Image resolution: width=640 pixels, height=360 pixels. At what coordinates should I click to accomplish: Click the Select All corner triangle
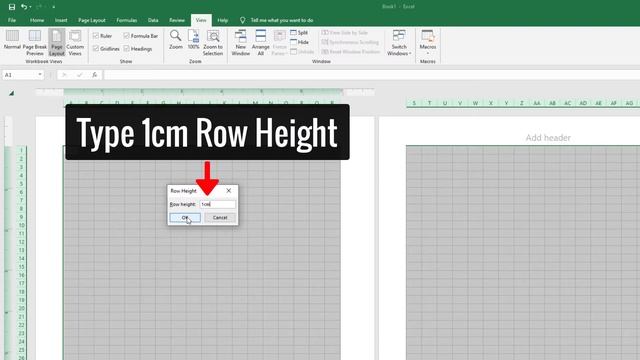(x=11, y=93)
